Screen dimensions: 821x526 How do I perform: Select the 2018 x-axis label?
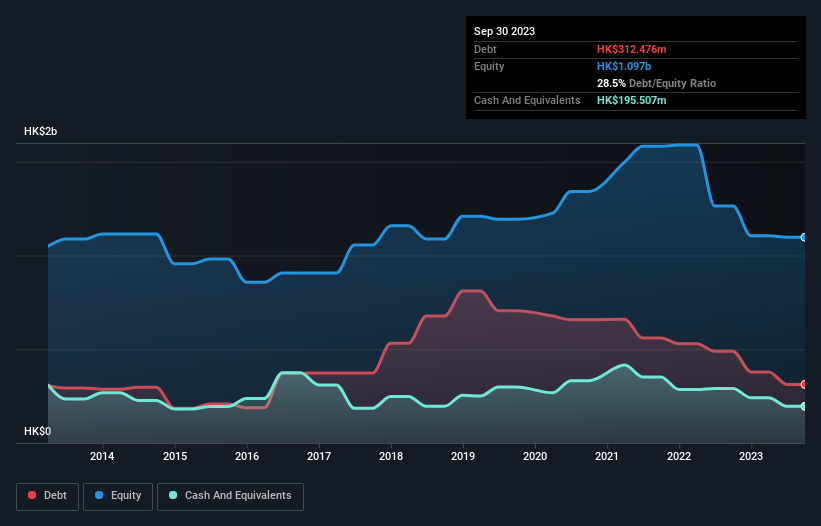(391, 456)
